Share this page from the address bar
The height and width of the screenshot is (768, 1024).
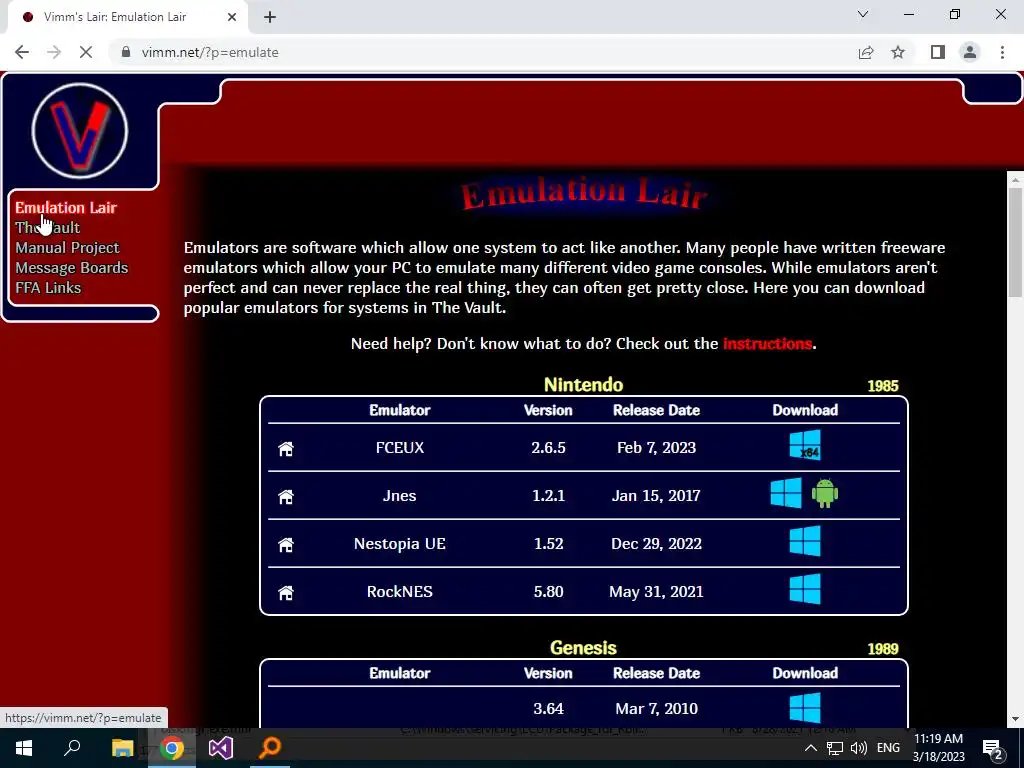(x=866, y=52)
